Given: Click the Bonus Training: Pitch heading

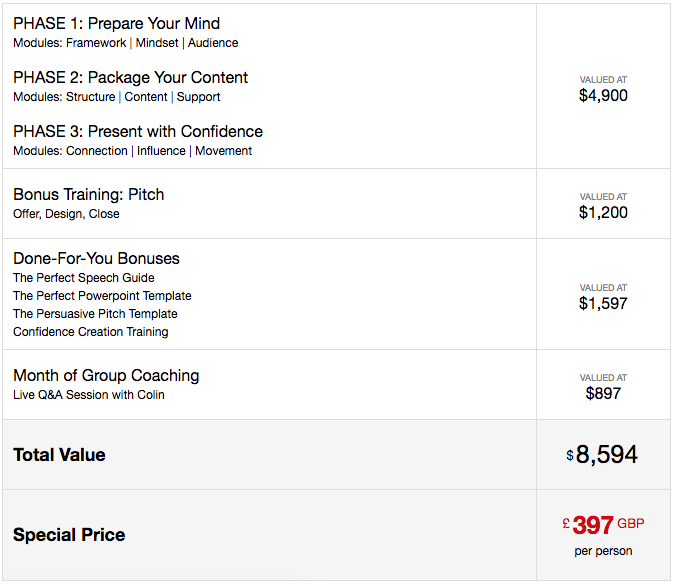Looking at the screenshot, I should point(88,194).
